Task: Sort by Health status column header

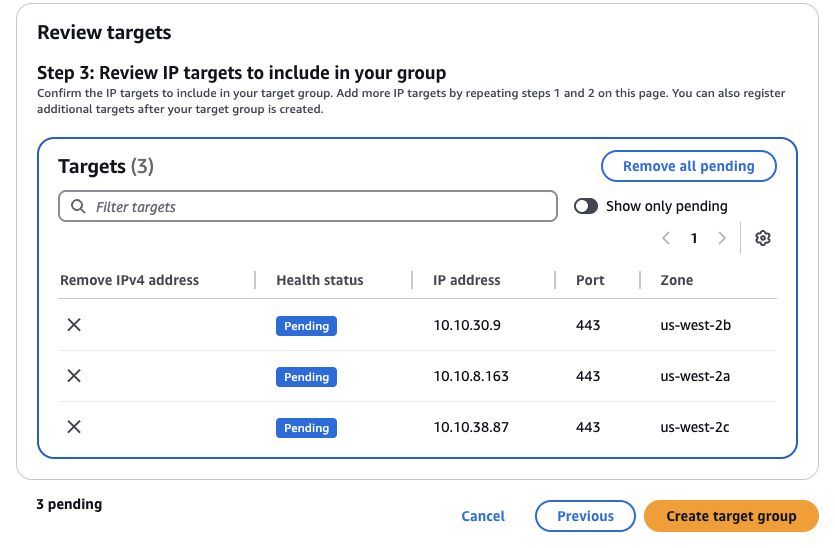Action: pyautogui.click(x=320, y=280)
